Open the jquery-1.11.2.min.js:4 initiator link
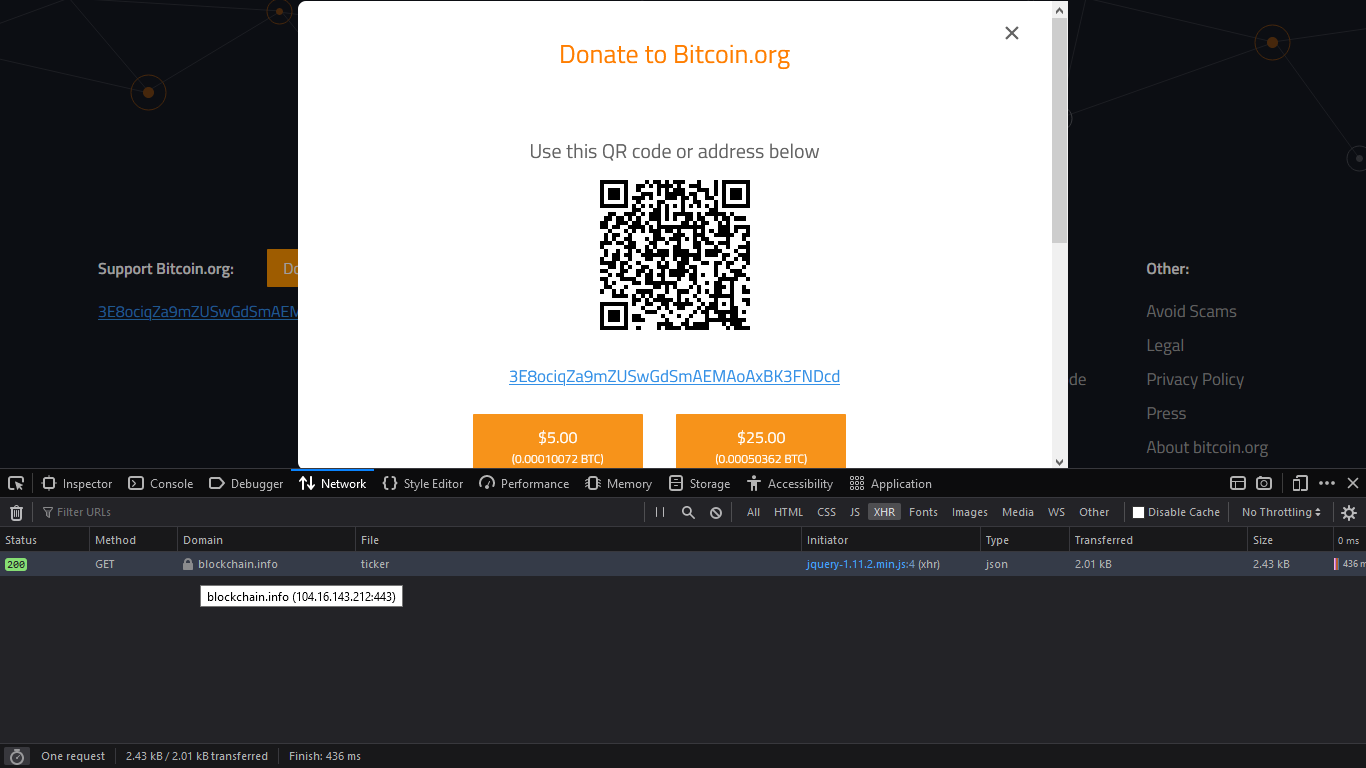The width and height of the screenshot is (1366, 768). tap(861, 564)
